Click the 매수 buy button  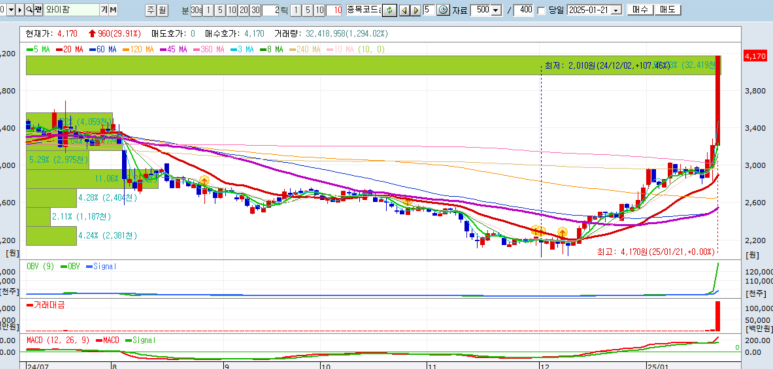pyautogui.click(x=640, y=9)
